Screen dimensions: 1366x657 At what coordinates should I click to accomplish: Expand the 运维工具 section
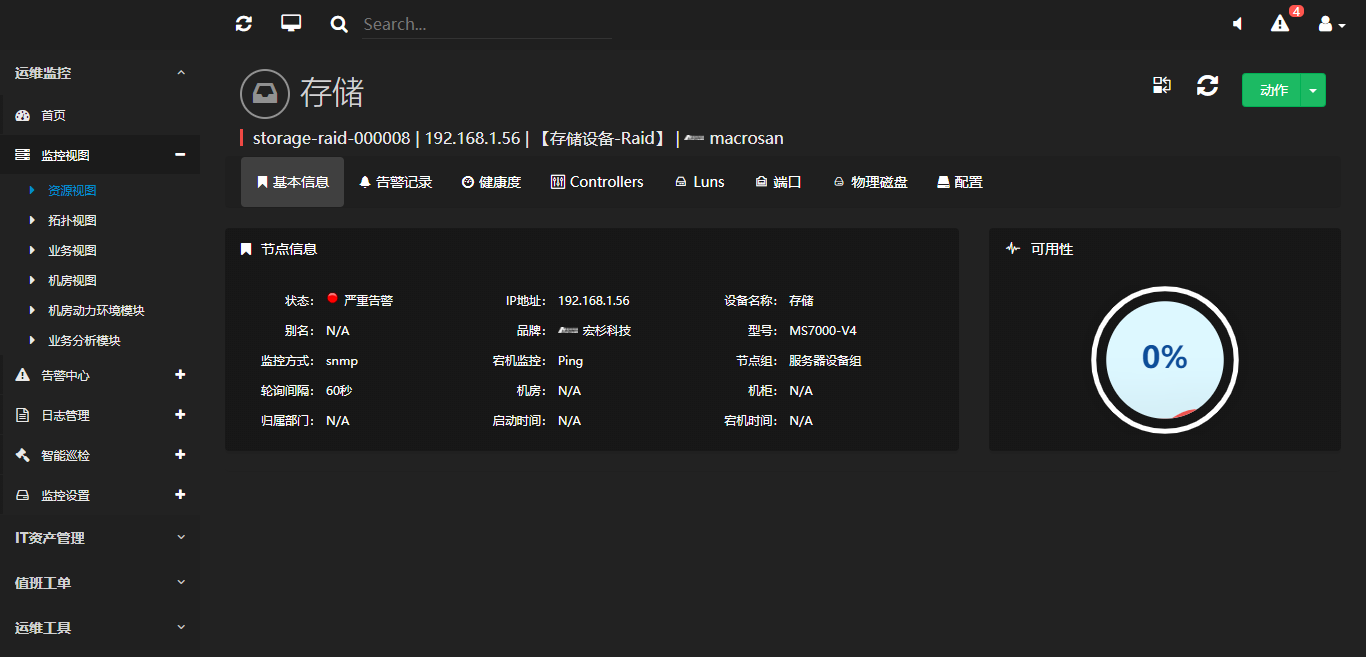click(100, 628)
